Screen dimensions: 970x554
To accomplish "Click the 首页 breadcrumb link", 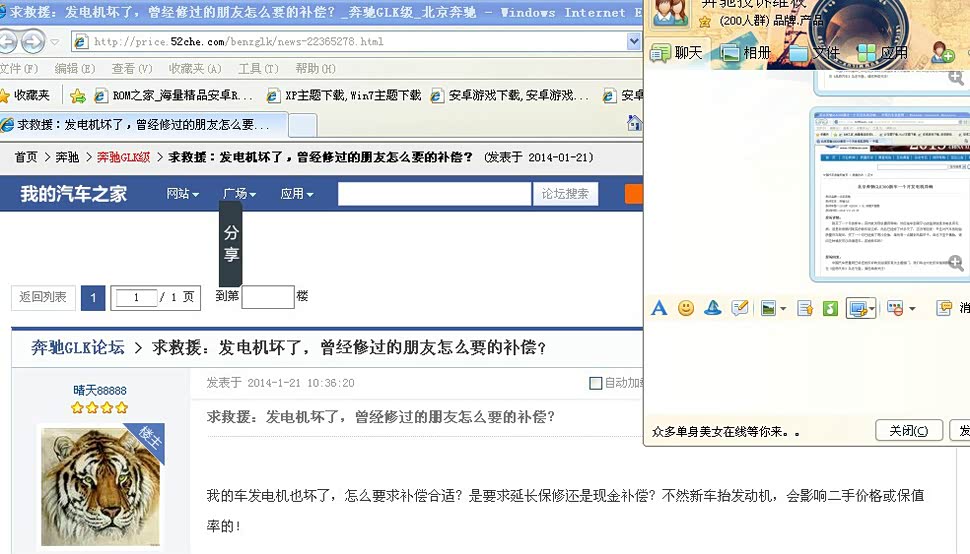I will (x=26, y=157).
